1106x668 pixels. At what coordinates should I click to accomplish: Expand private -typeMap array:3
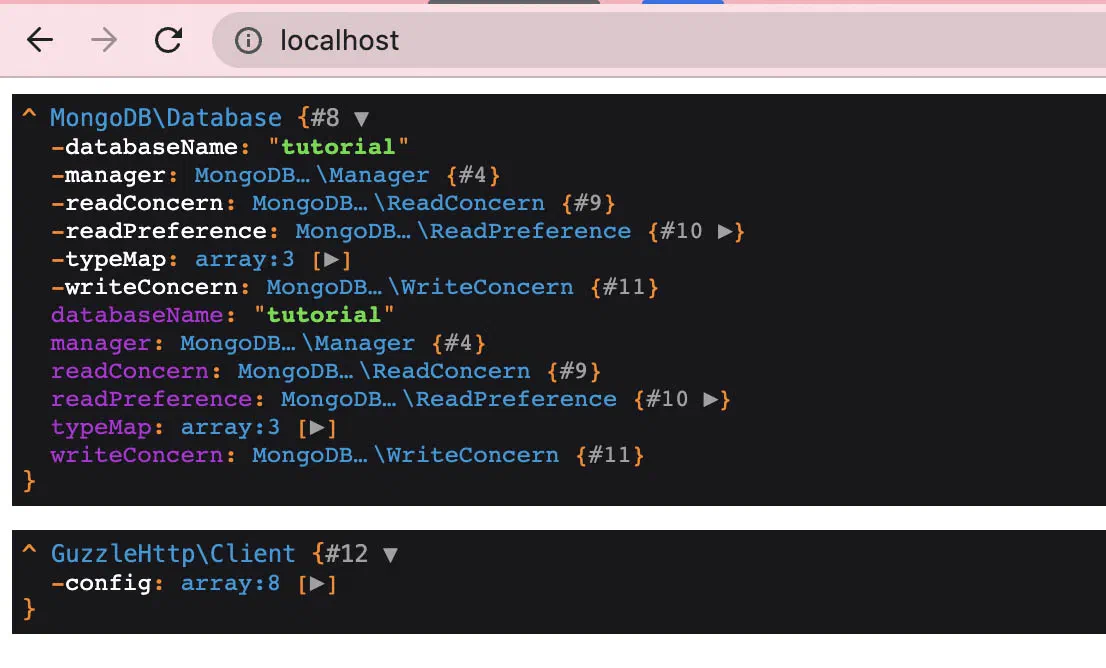click(x=331, y=260)
